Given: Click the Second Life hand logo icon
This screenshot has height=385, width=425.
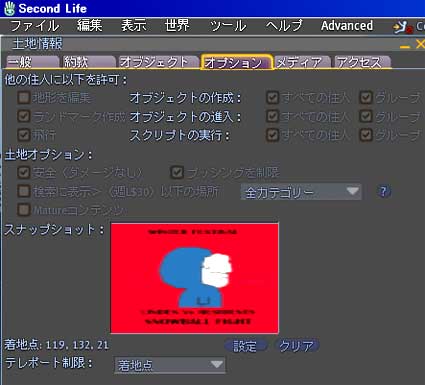Looking at the screenshot, I should tap(10, 8).
